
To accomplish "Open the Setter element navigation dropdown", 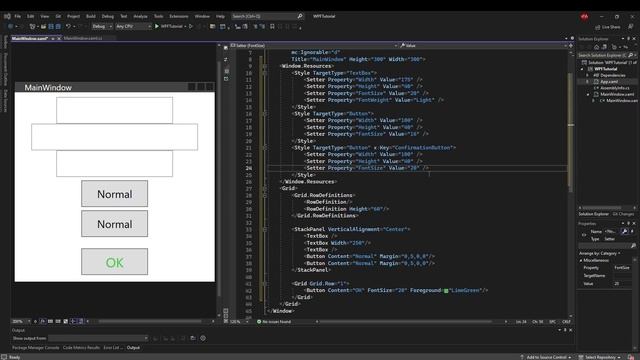I will [x=314, y=46].
